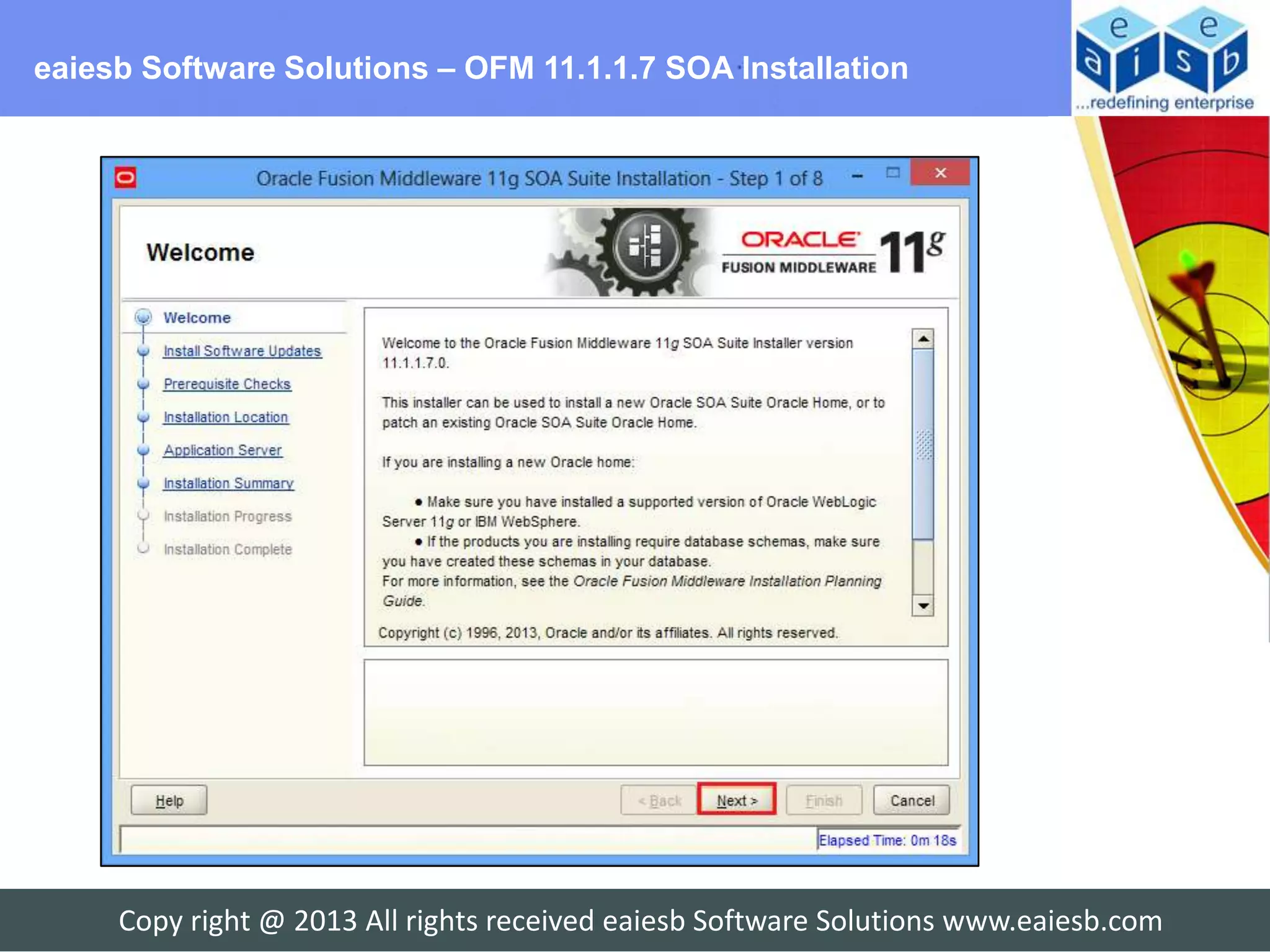The height and width of the screenshot is (952, 1270).
Task: Minimize the SOA Suite installer window
Action: click(x=858, y=176)
